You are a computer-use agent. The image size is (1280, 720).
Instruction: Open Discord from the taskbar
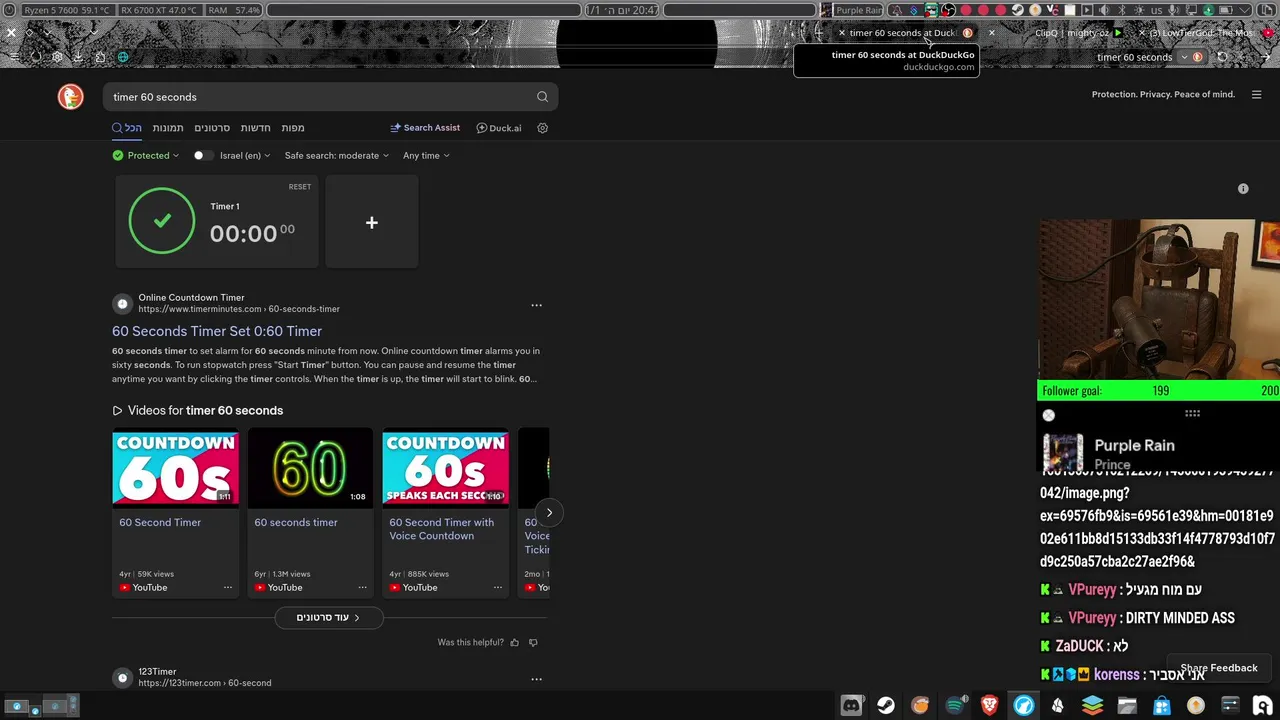[851, 705]
